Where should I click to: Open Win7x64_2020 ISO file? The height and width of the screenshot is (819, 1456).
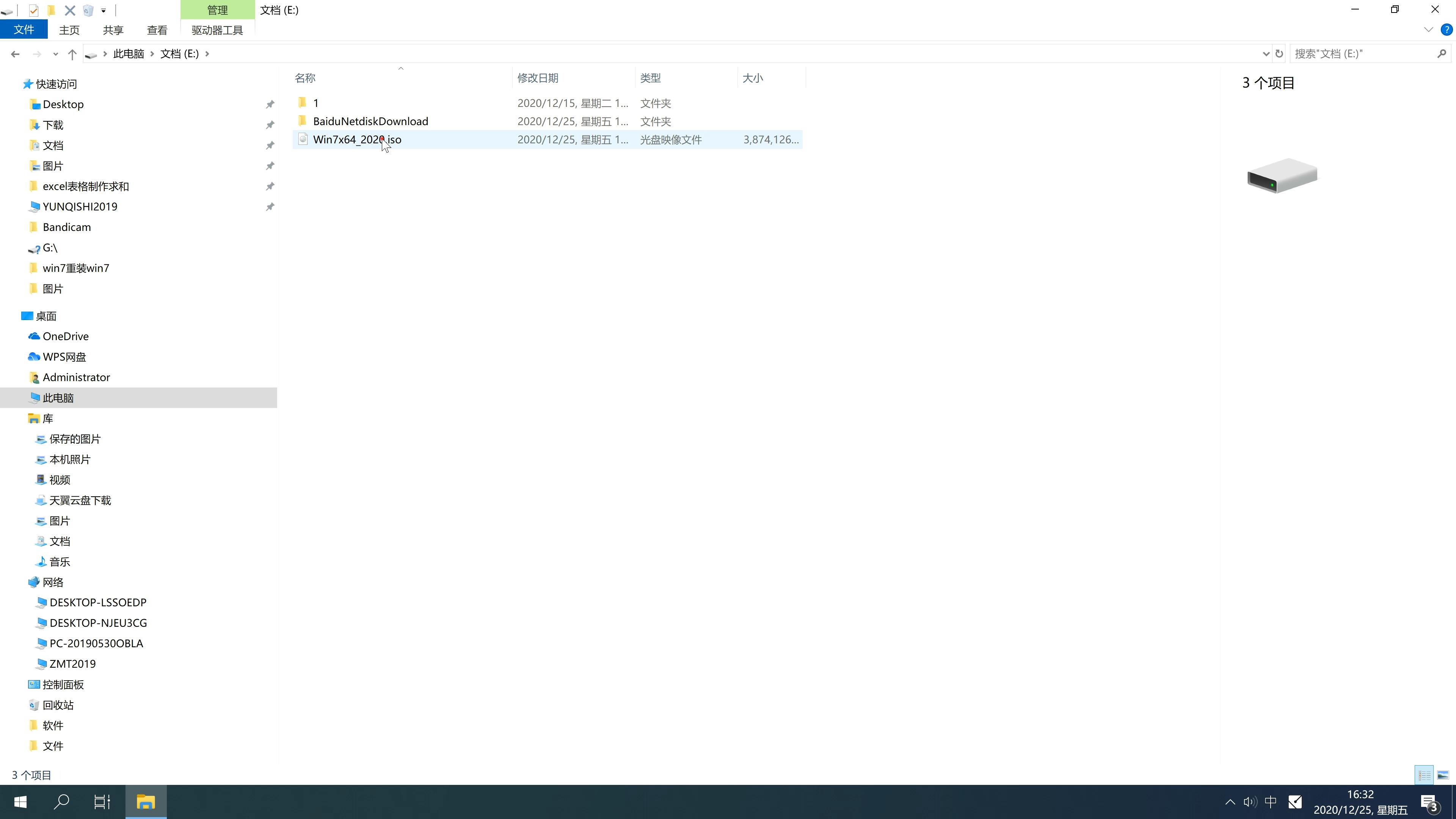(357, 139)
